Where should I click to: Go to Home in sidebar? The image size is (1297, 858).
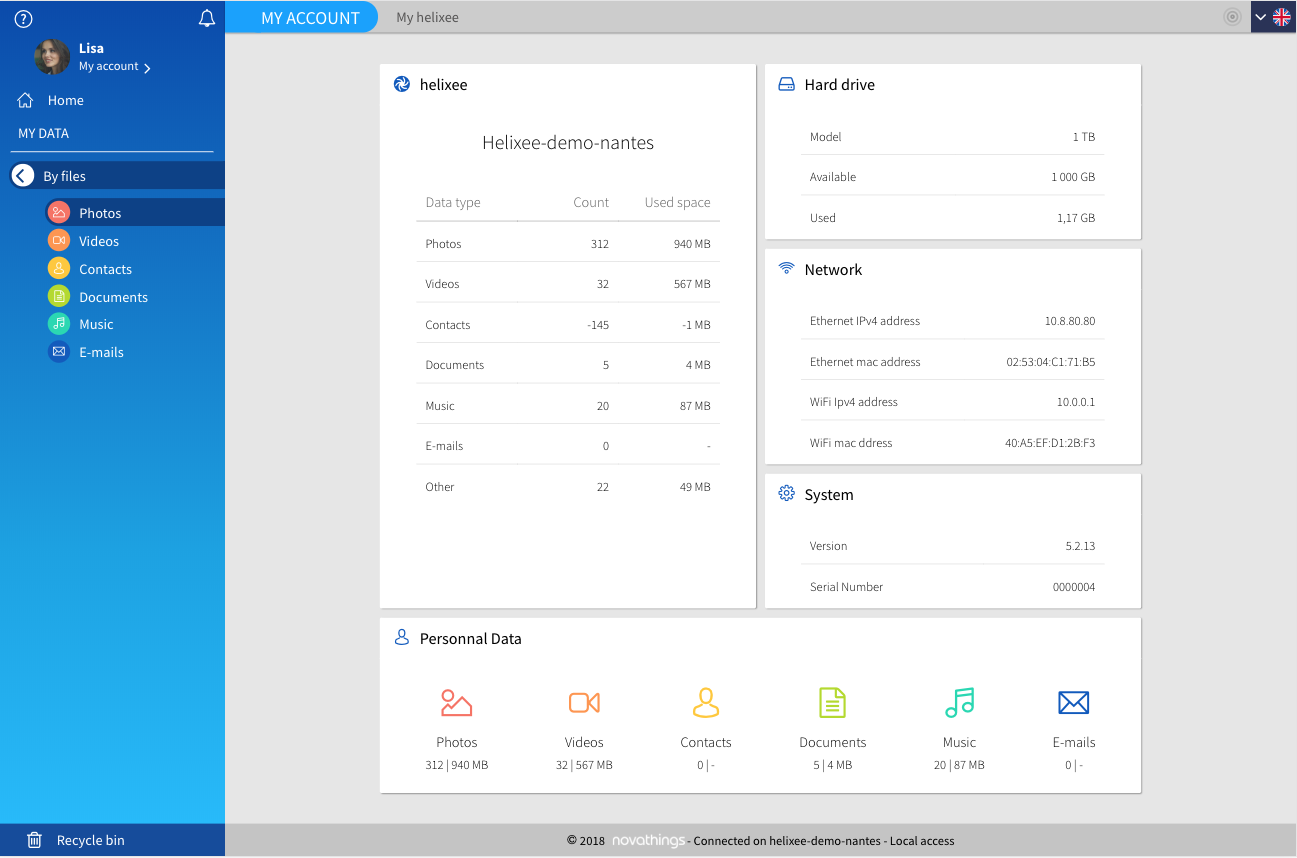coord(66,100)
